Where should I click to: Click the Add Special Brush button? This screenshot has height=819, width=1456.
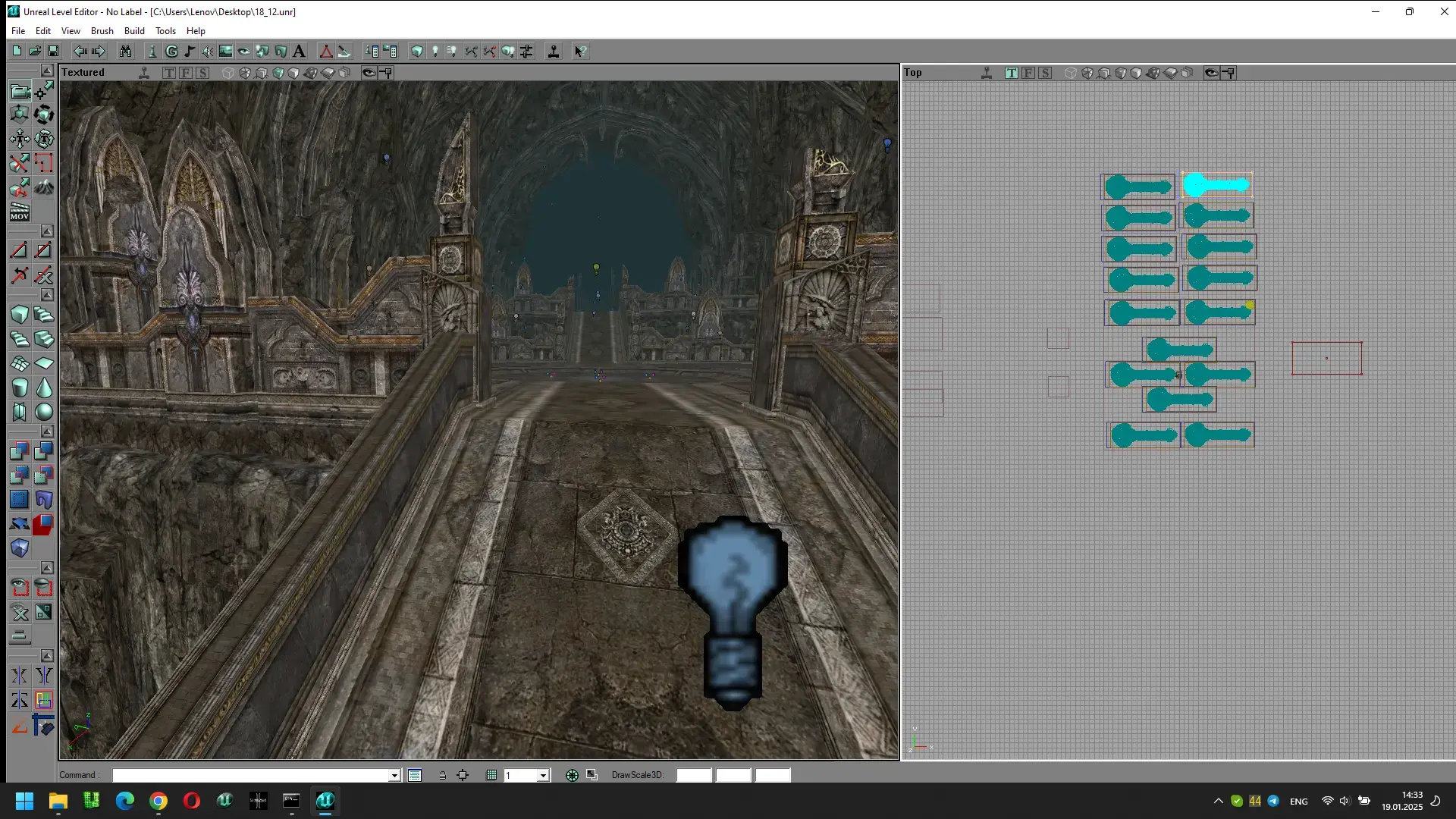20,500
